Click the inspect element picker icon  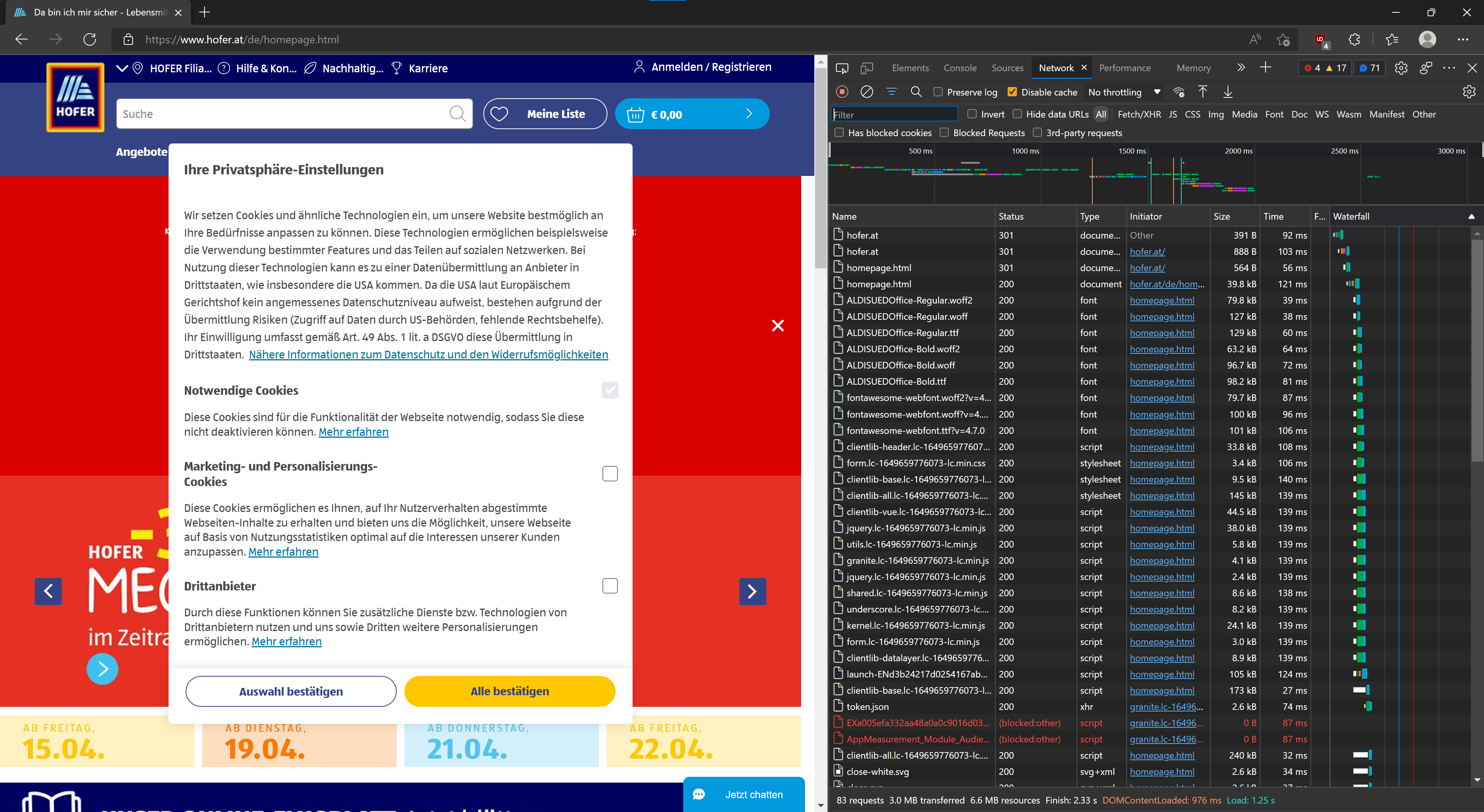coord(842,68)
